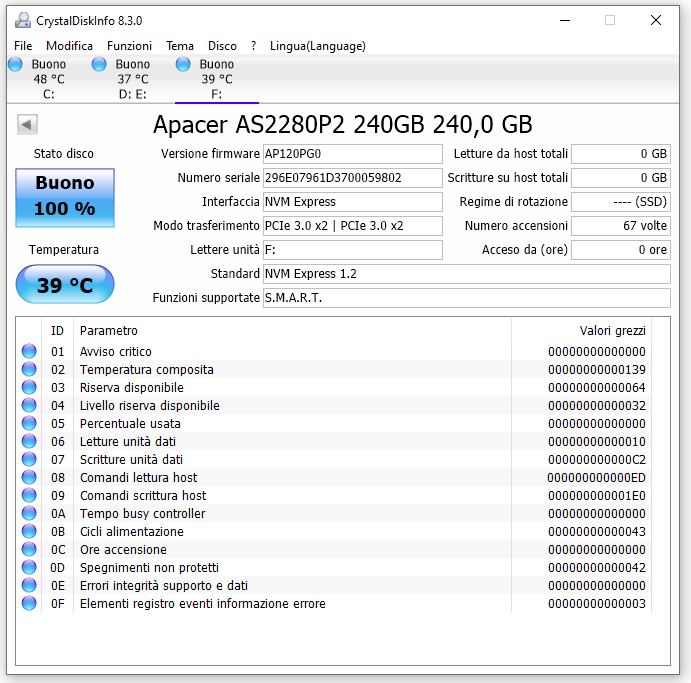Viewport: 691px width, 683px height.
Task: Click the C: drive blue status orb
Action: 15,64
